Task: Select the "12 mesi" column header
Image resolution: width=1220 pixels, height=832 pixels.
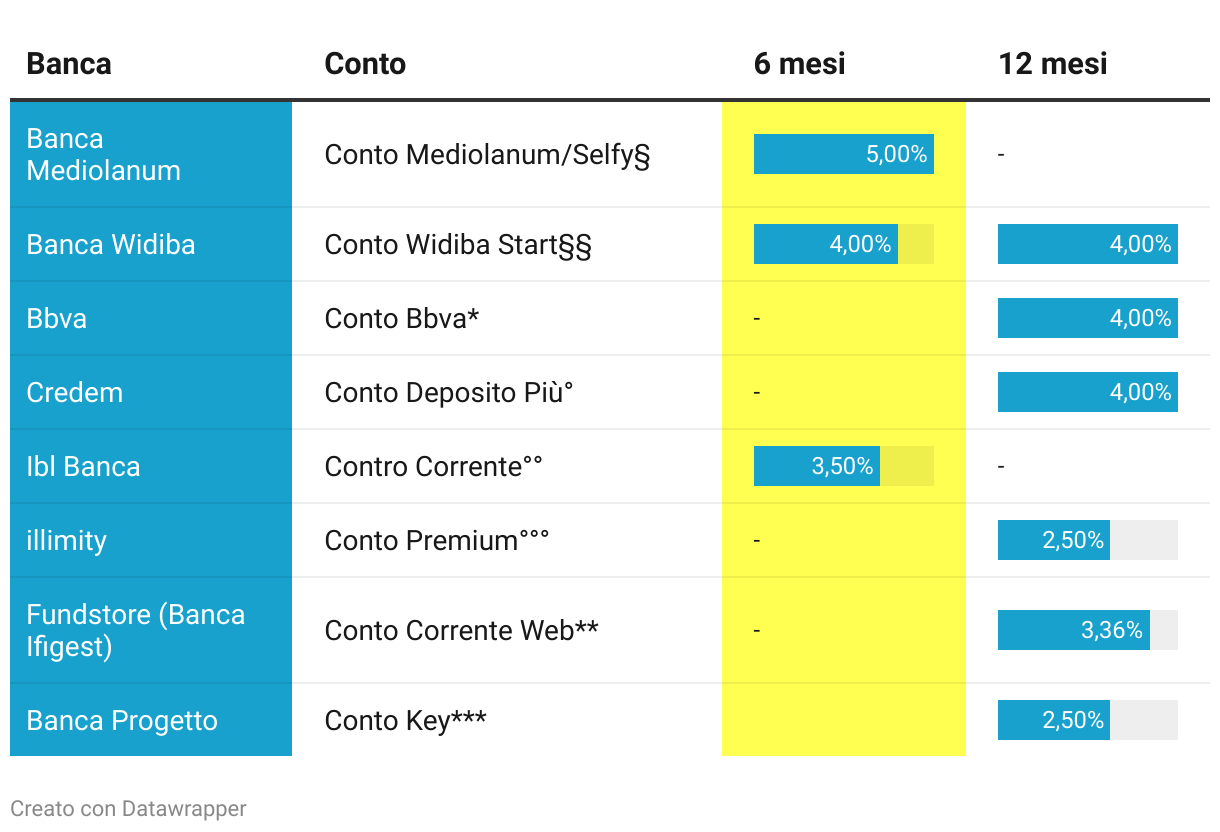Action: (1052, 64)
